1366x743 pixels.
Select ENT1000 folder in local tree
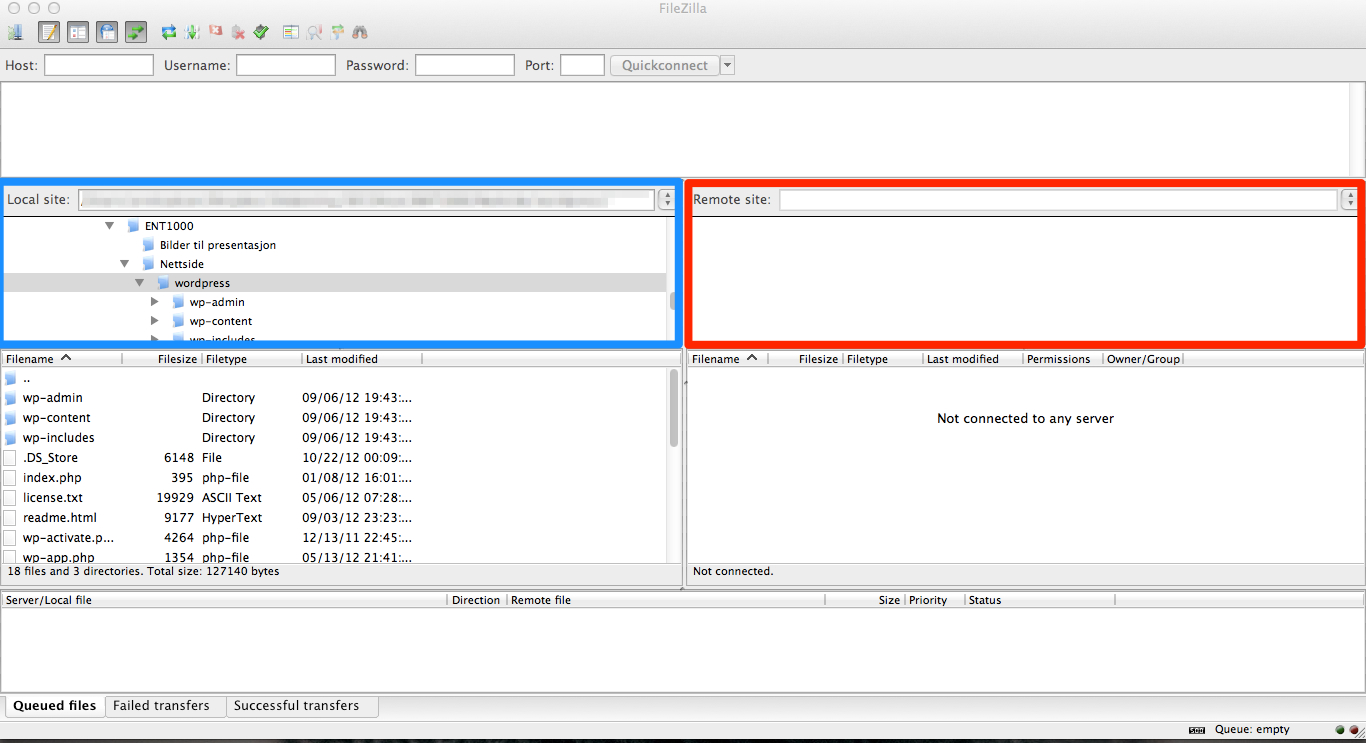(169, 226)
